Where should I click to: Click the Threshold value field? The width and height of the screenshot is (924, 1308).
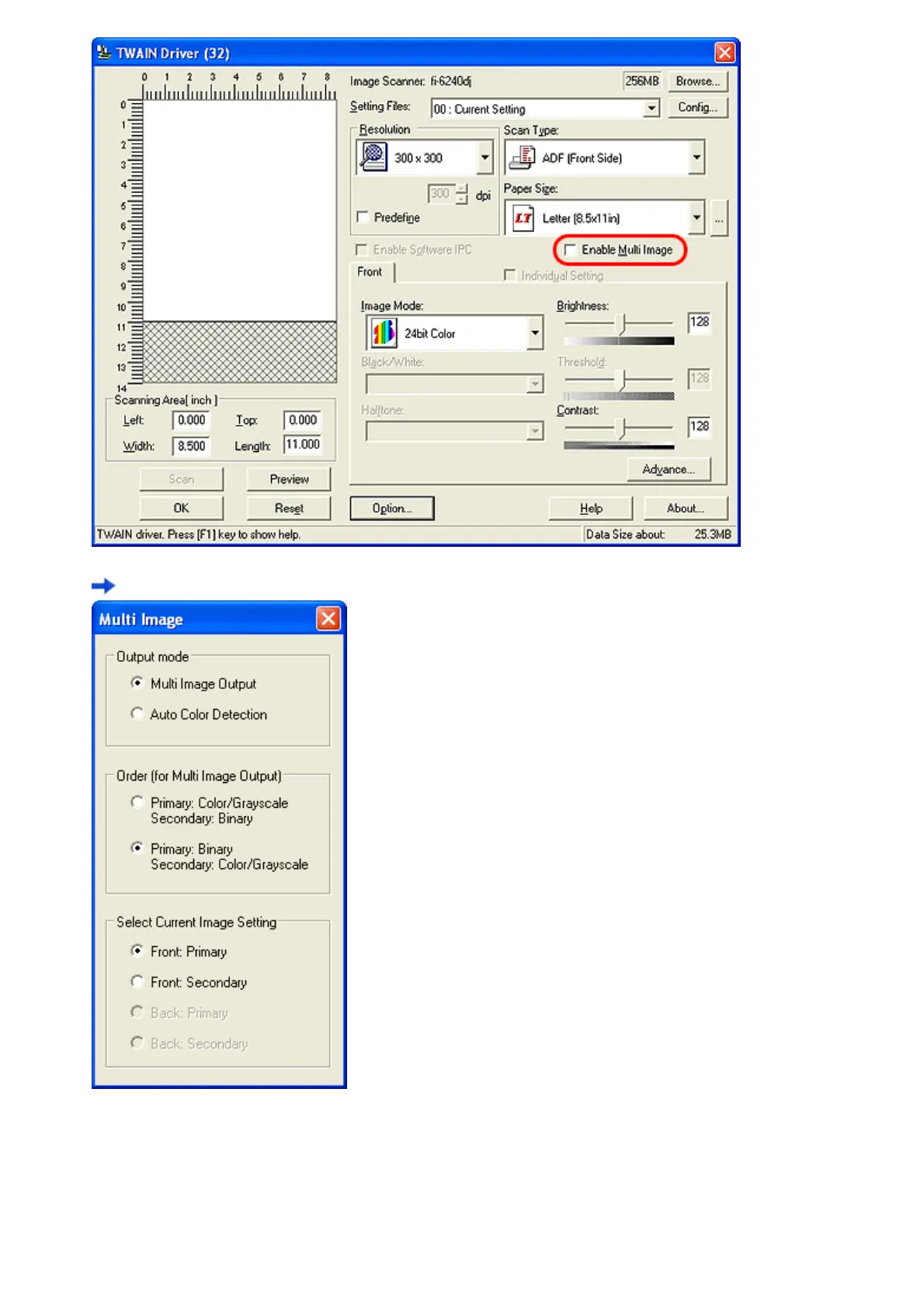point(699,378)
